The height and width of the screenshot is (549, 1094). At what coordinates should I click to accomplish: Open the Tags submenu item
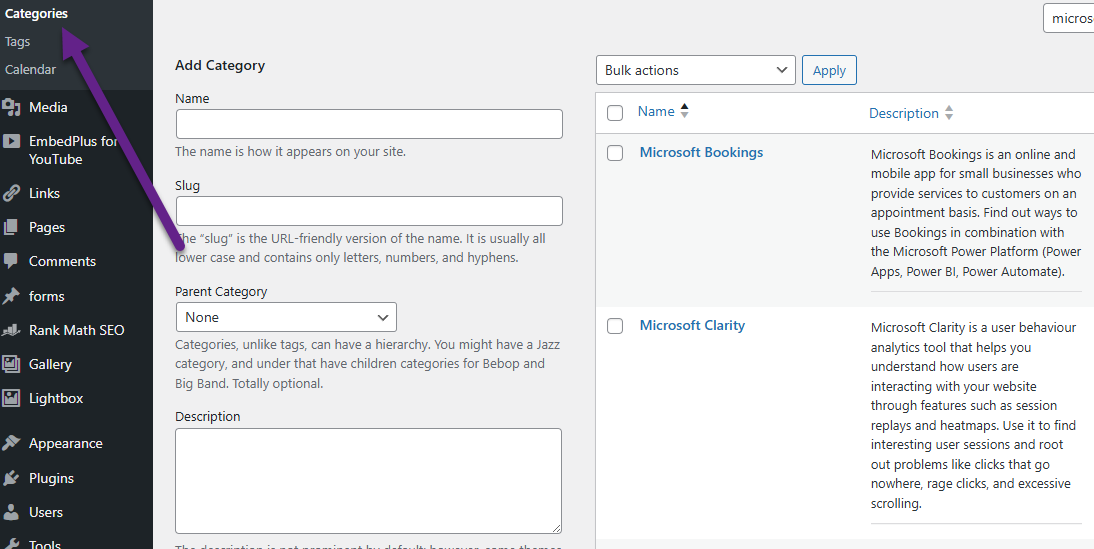coord(18,42)
